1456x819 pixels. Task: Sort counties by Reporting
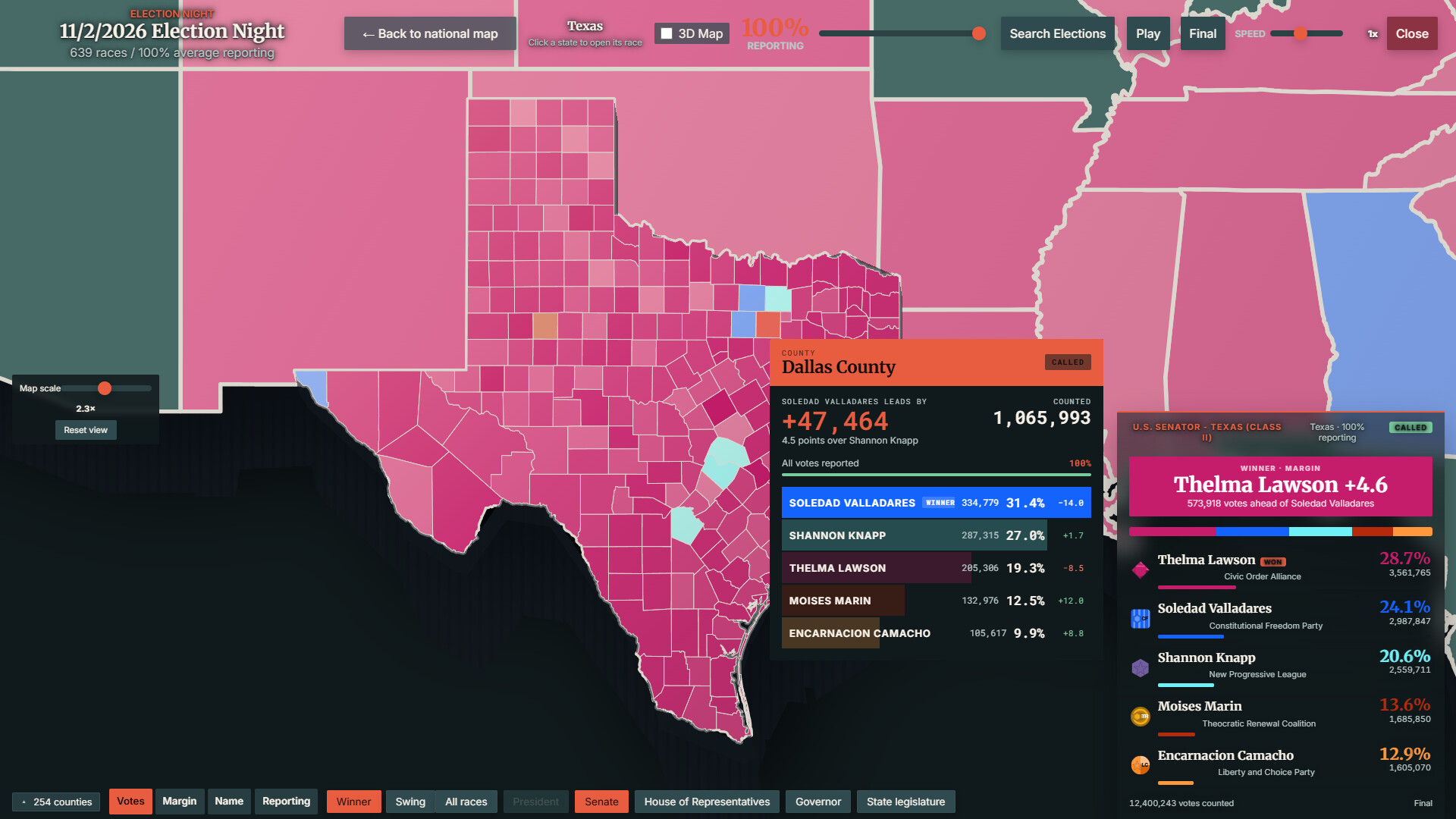click(x=286, y=802)
